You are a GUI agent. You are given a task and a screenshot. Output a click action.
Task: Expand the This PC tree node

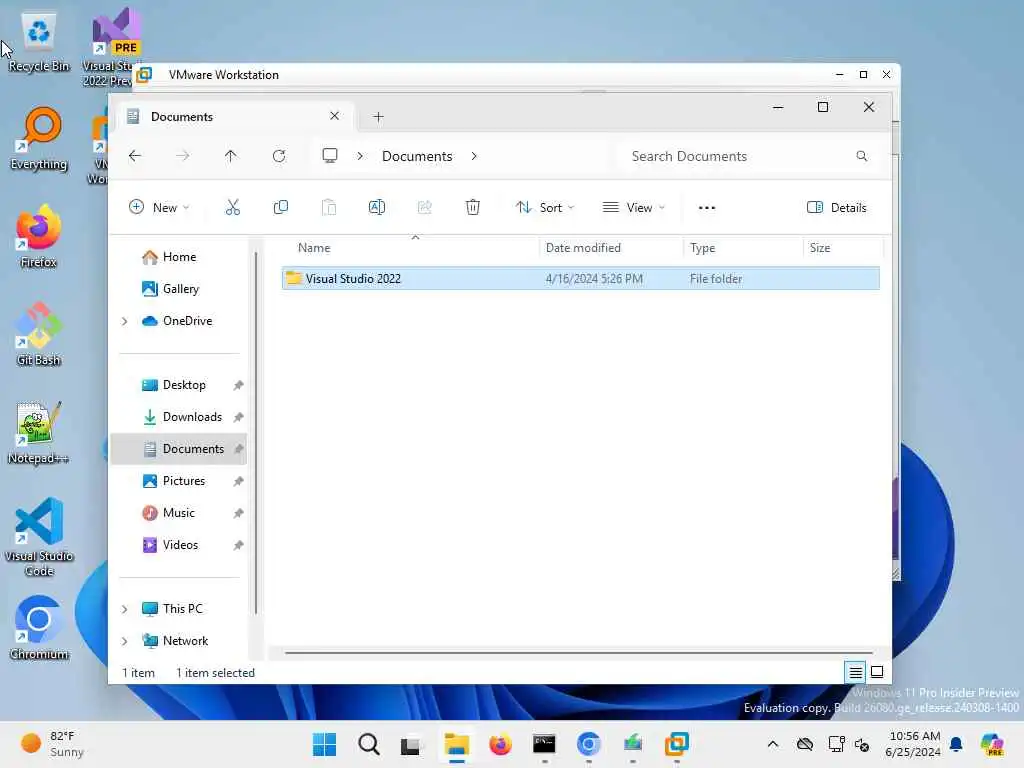click(124, 609)
